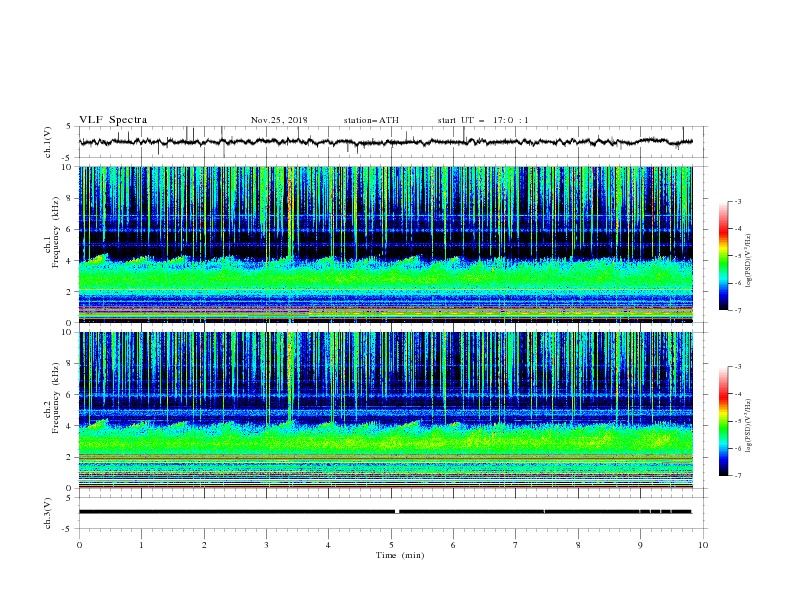Click the "ch.3(V)" axis label
792x612 pixels.
click(48, 513)
